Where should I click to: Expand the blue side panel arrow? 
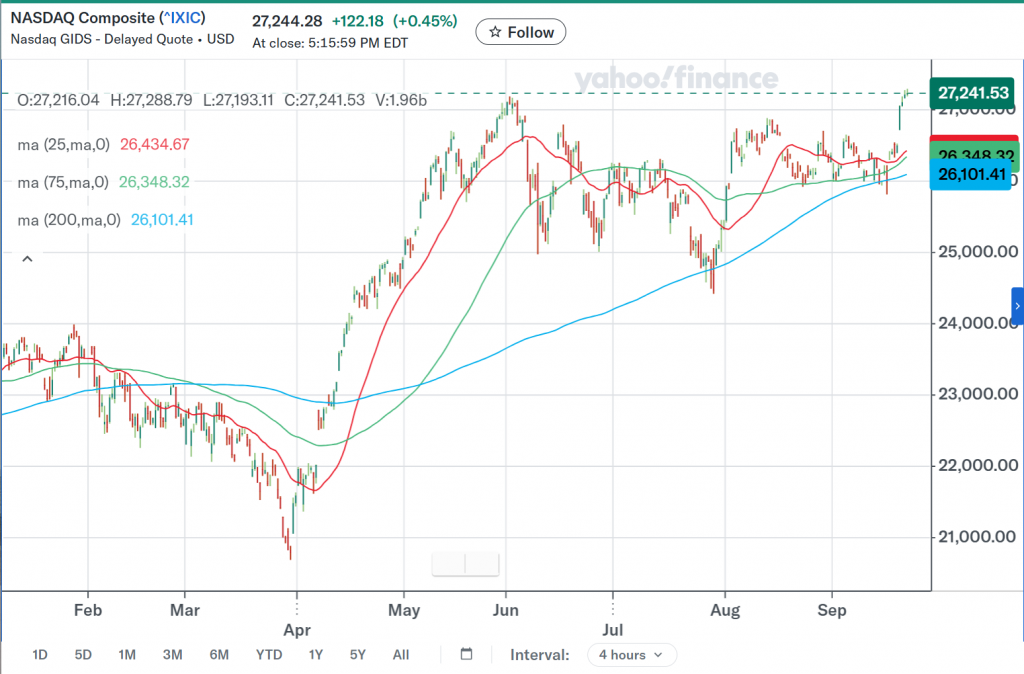coord(1017,306)
